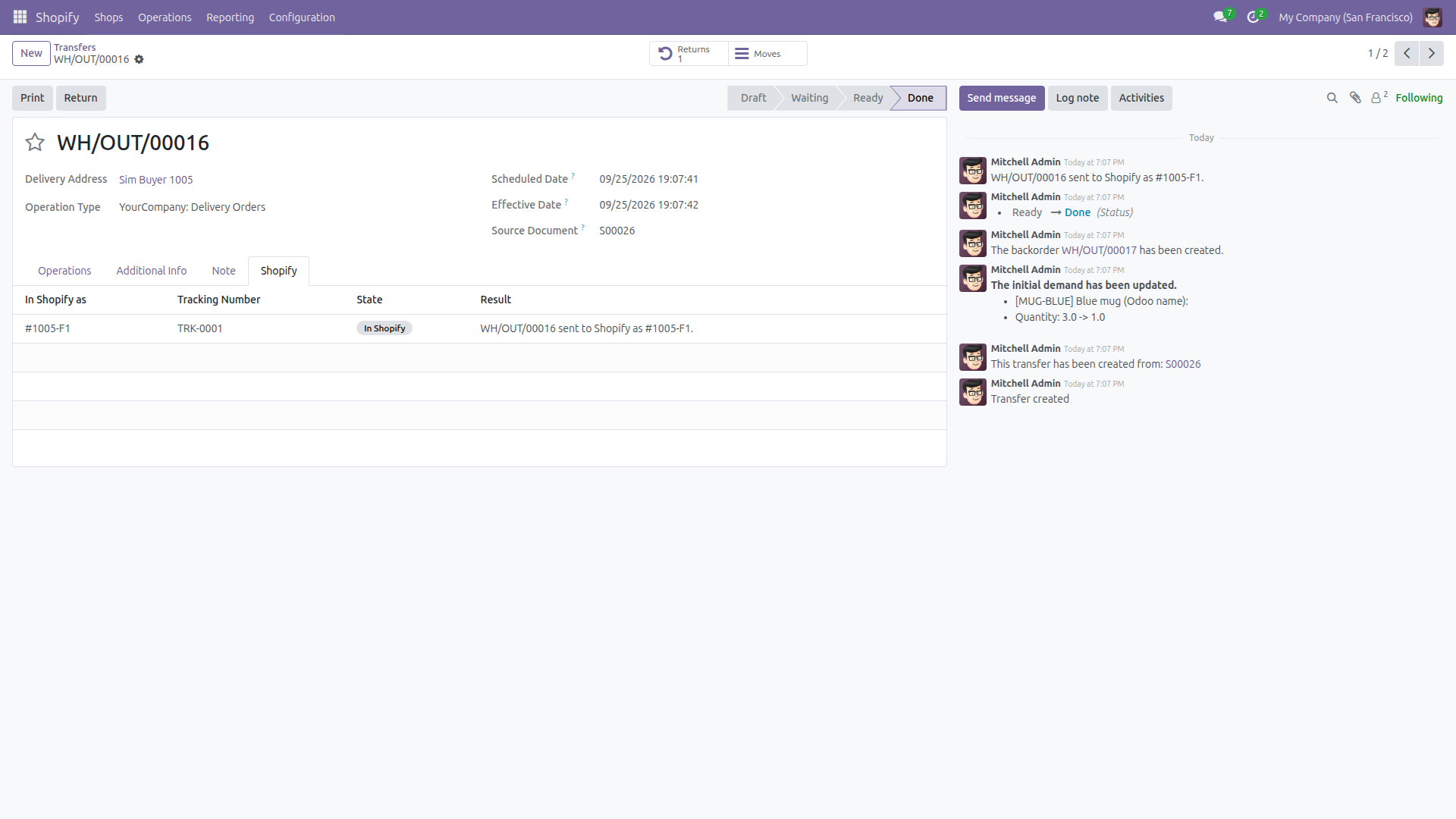1456x819 pixels.
Task: Click Log note button
Action: pyautogui.click(x=1077, y=98)
